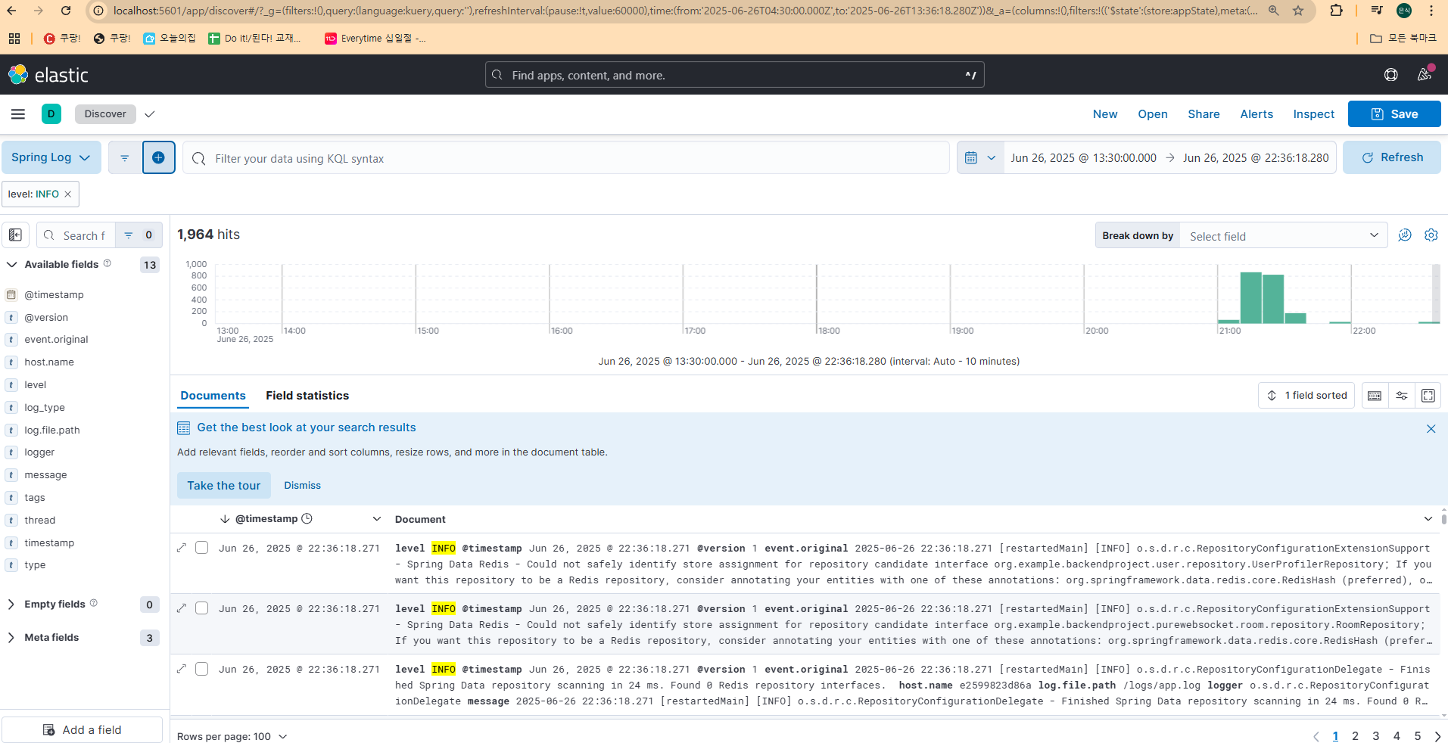The height and width of the screenshot is (744, 1448).
Task: Expand third log row details arrow
Action: click(x=181, y=669)
